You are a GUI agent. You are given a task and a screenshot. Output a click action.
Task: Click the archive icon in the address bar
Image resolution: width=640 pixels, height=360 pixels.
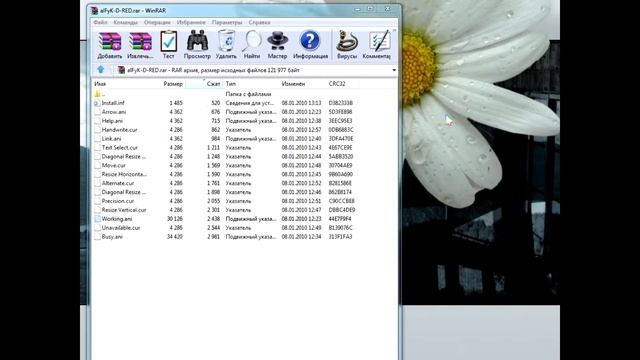point(121,70)
